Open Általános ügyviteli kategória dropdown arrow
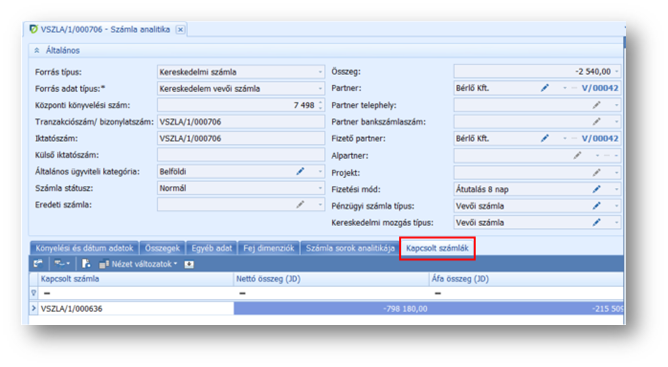Screen dimensions: 668x367 (320, 171)
